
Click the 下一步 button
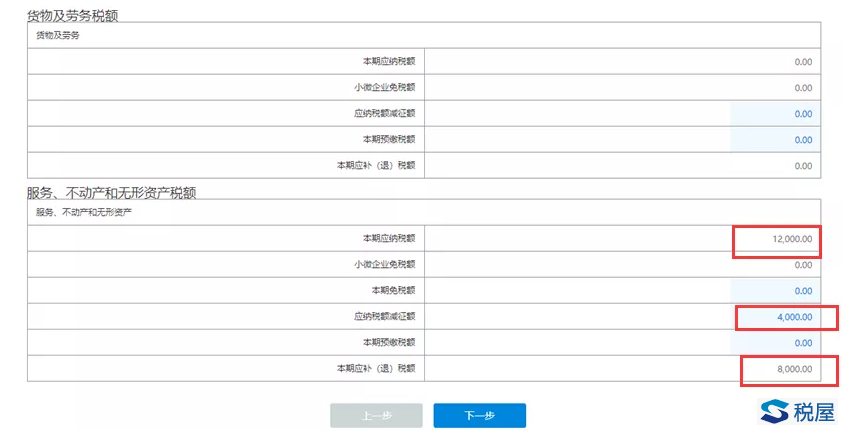pos(480,415)
